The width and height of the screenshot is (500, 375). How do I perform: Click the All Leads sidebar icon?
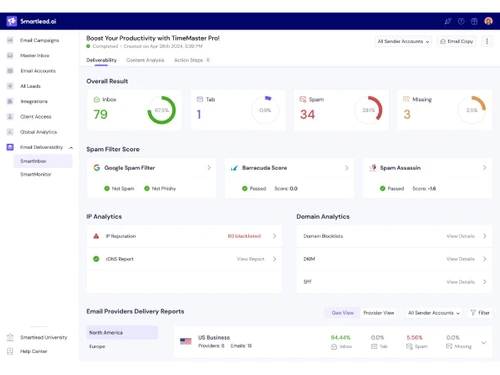(x=10, y=86)
